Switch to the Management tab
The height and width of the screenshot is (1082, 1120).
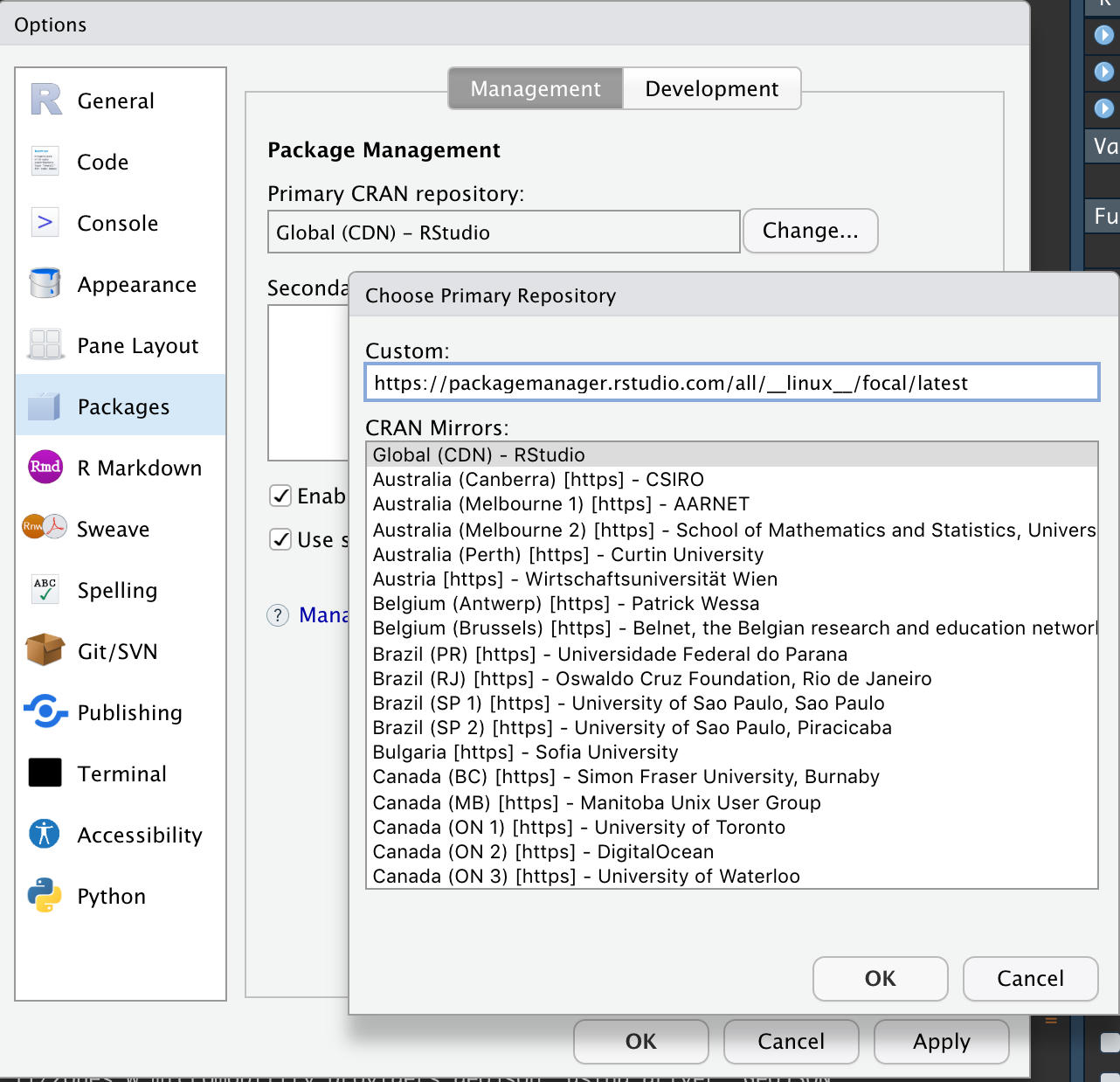(x=535, y=88)
